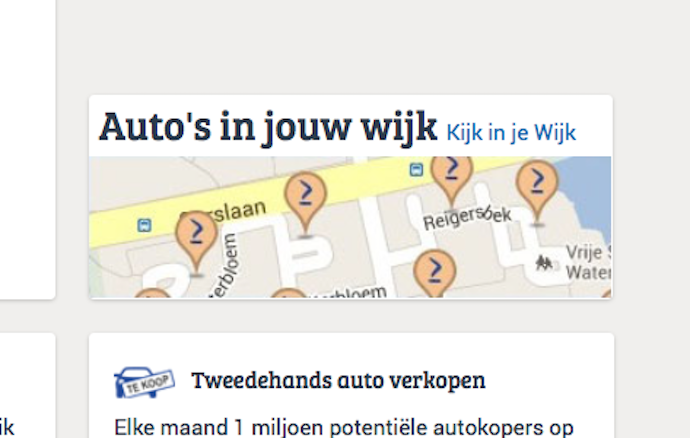Click the Reigersbek street label on map
690x438 pixels.
[x=467, y=218]
